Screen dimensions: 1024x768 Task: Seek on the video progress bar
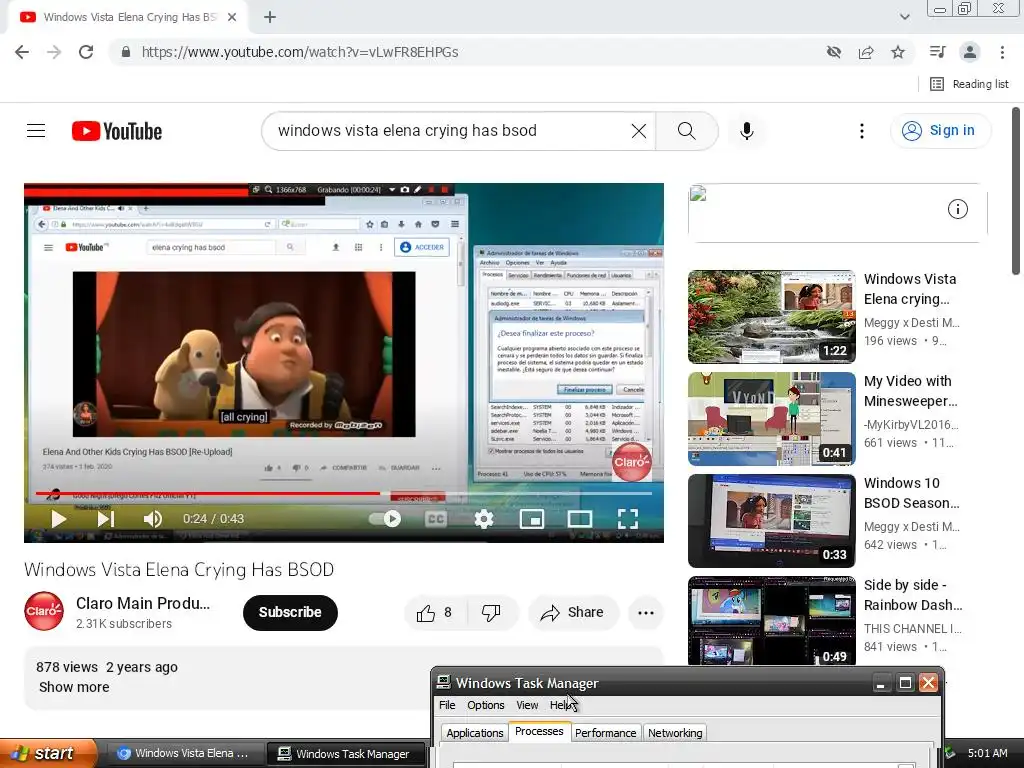[x=344, y=494]
